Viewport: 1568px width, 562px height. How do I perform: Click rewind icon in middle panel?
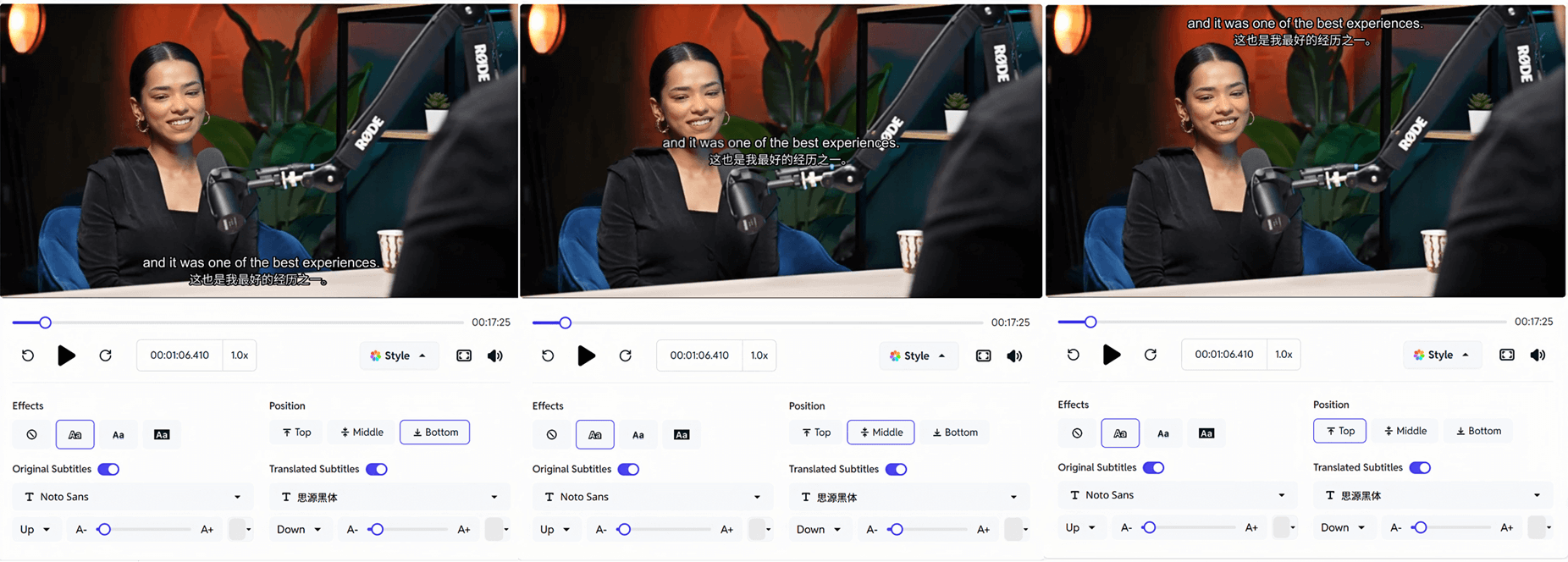548,355
